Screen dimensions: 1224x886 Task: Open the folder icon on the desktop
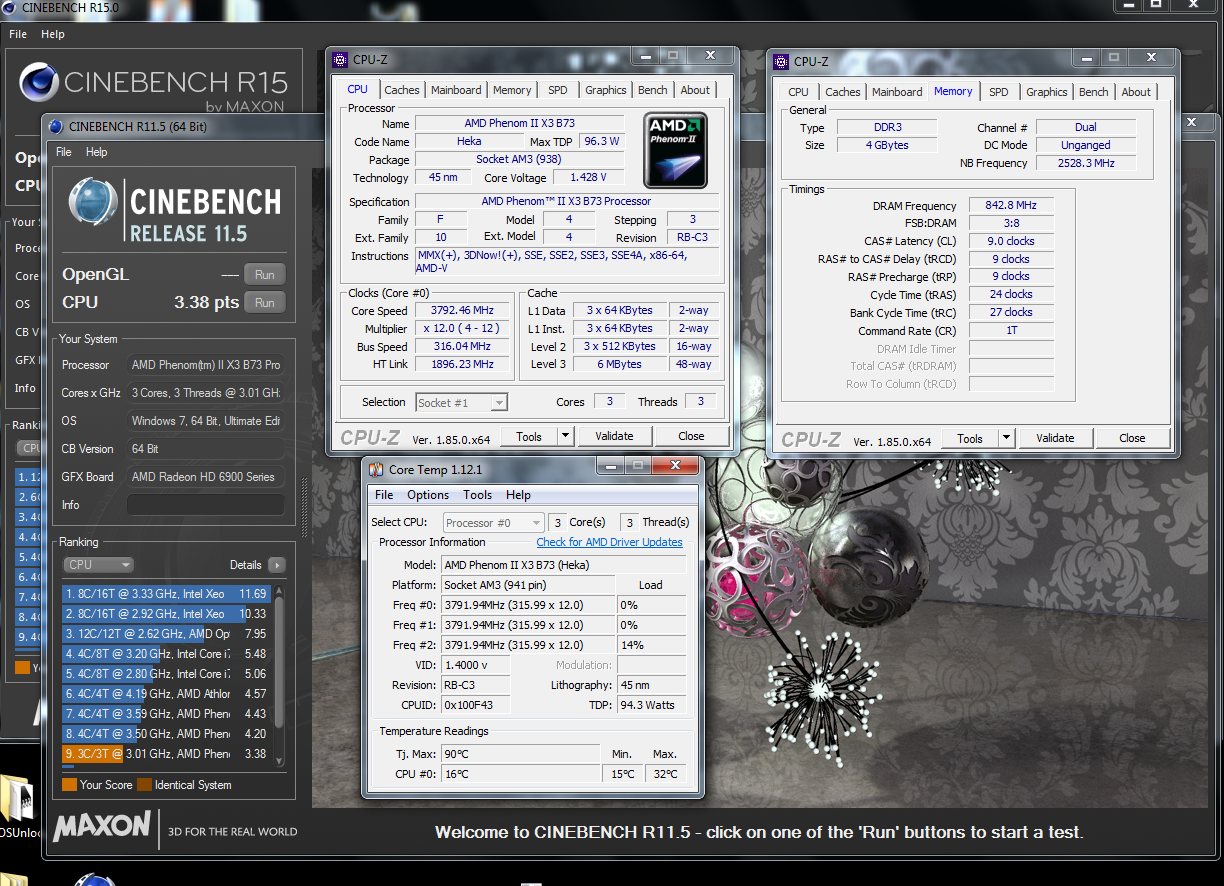17,799
